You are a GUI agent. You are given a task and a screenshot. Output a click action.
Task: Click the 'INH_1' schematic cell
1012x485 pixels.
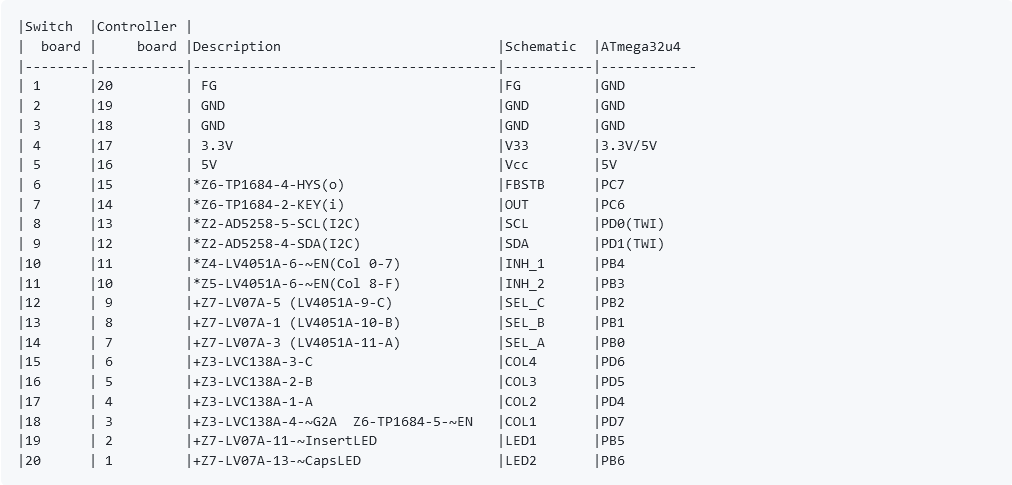pos(525,263)
